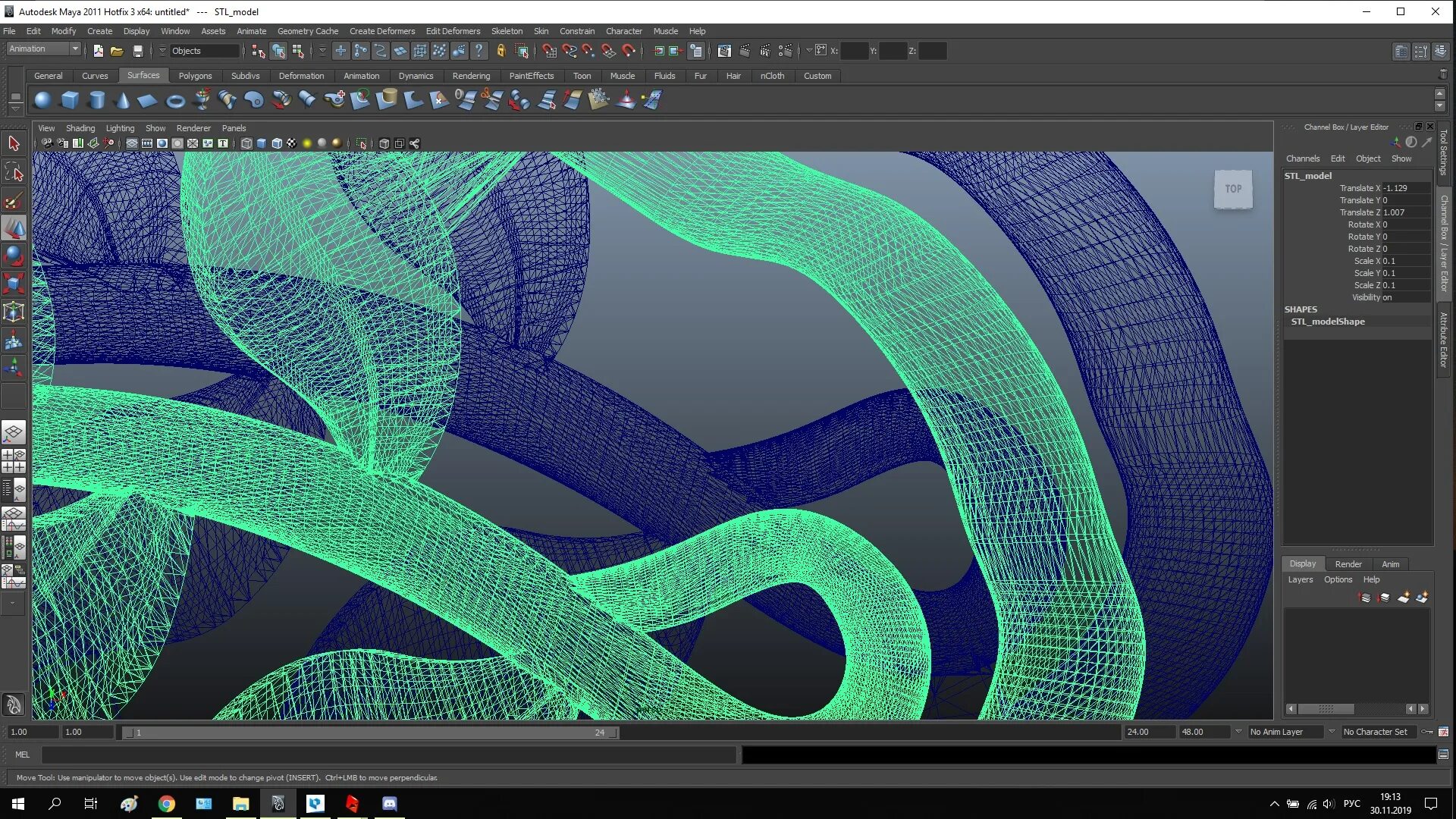Activate the Scale tool in toolbox
This screenshot has width=1456, height=819.
click(14, 284)
